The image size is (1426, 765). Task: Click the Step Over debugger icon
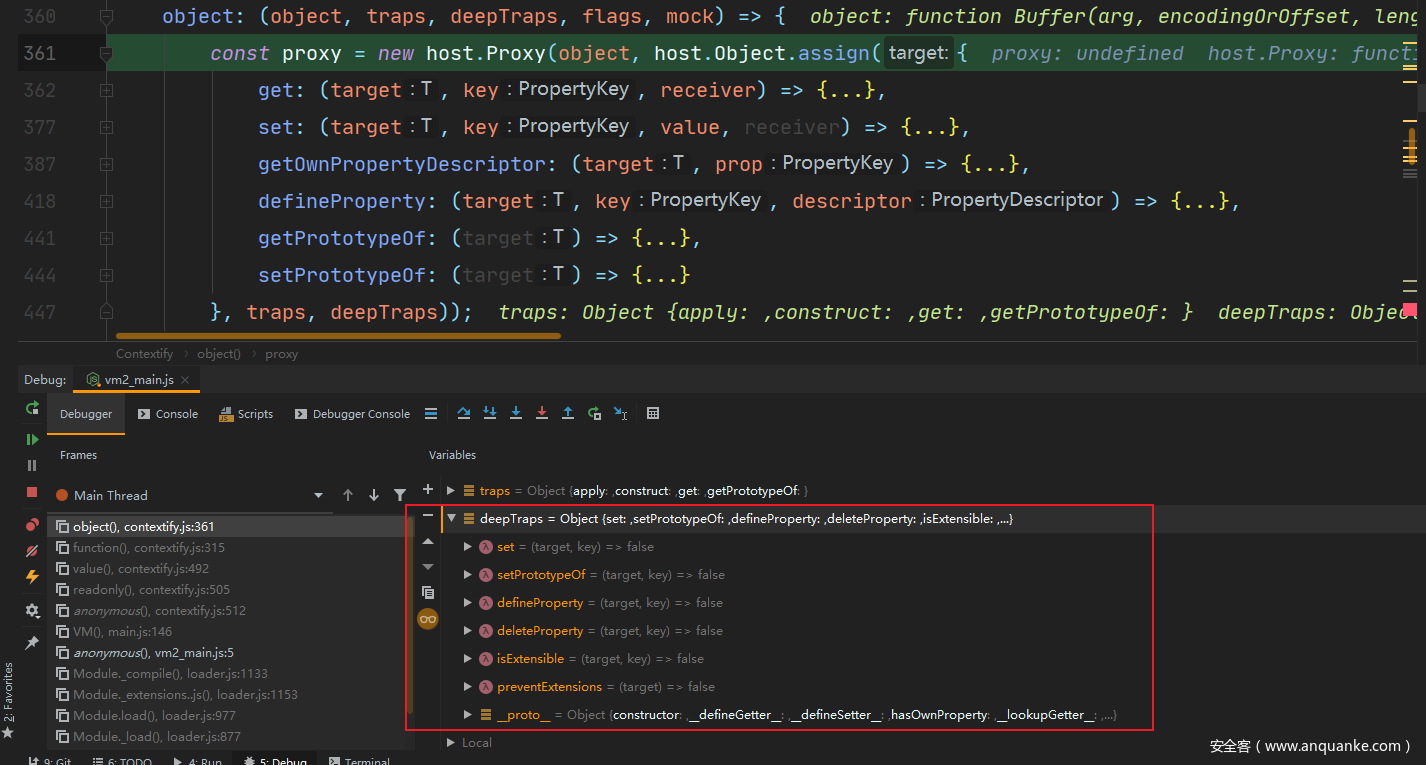click(464, 413)
